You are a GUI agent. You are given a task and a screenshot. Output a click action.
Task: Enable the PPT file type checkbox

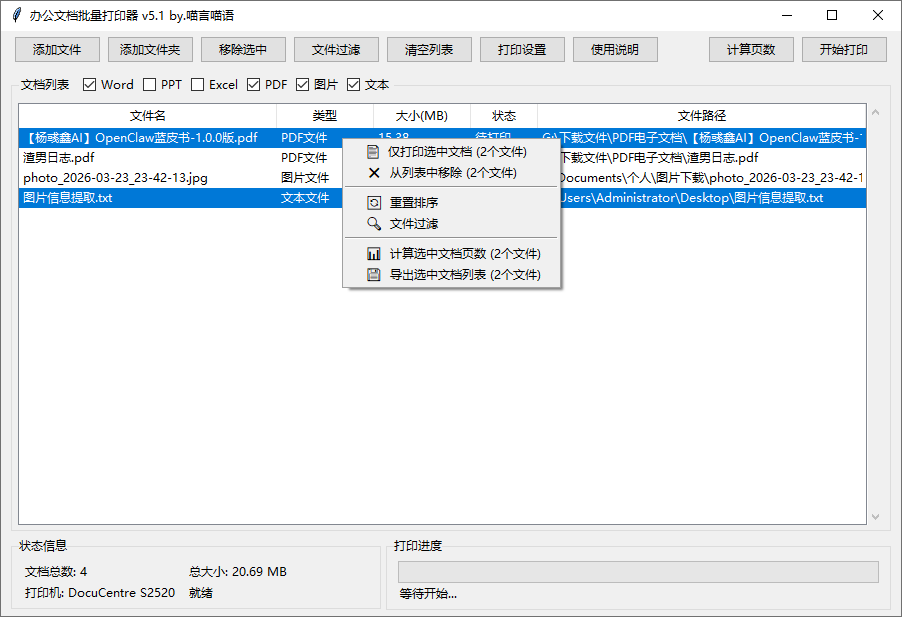150,85
